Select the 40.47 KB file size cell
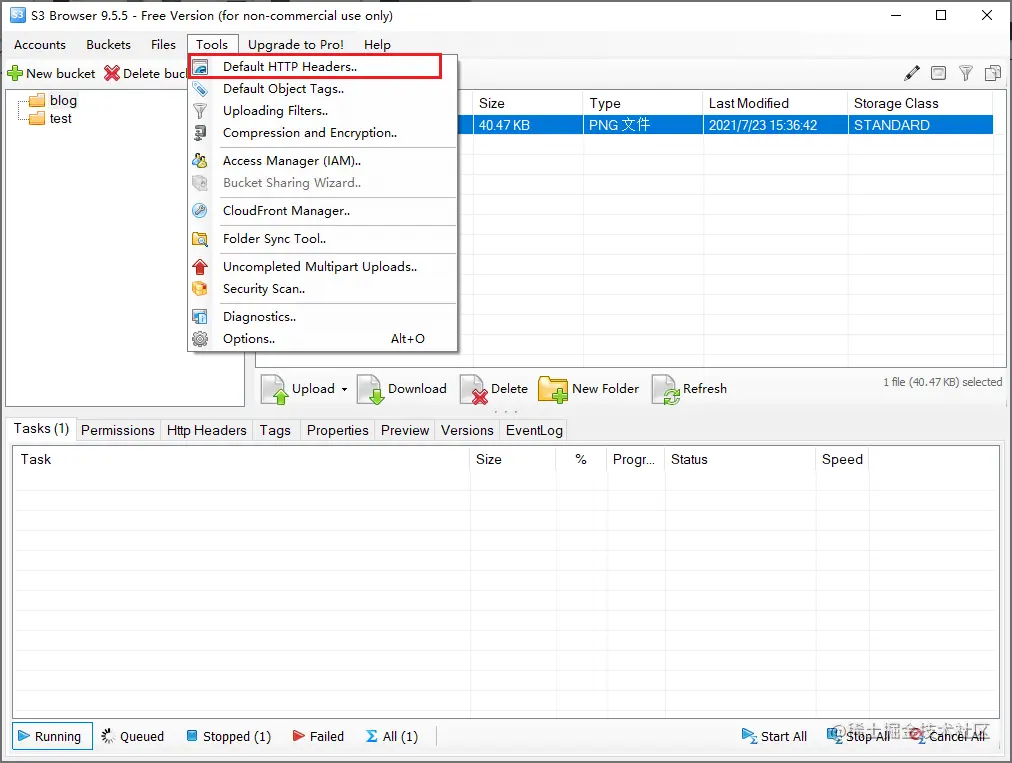The image size is (1012, 763). pos(528,125)
